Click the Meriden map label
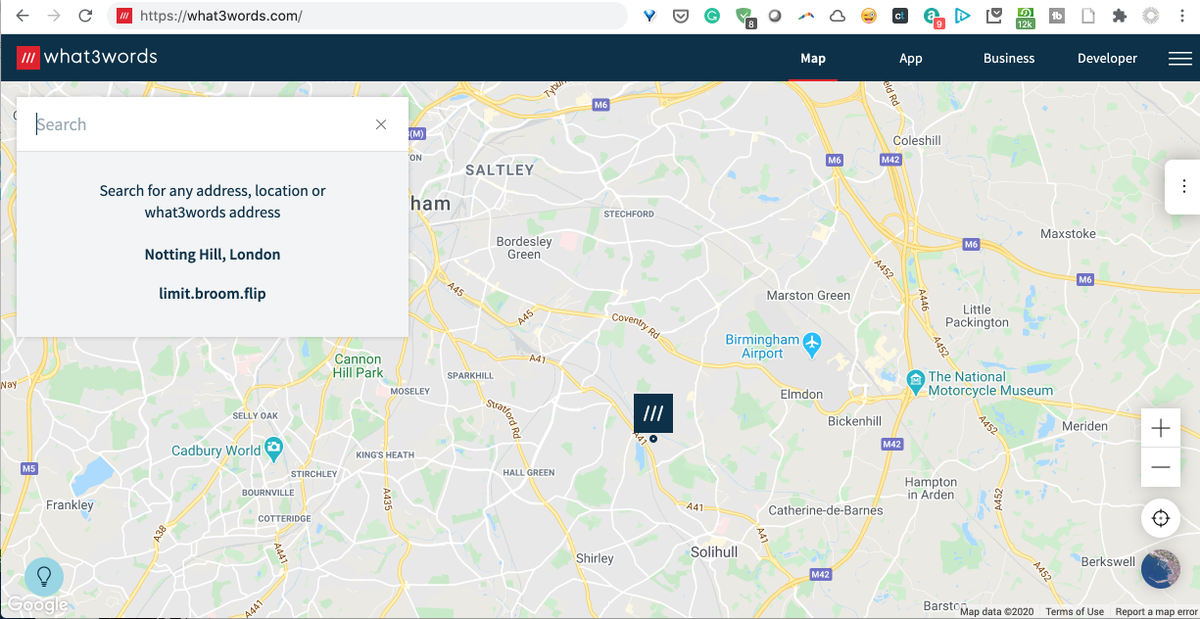The image size is (1200, 619). click(x=1085, y=426)
